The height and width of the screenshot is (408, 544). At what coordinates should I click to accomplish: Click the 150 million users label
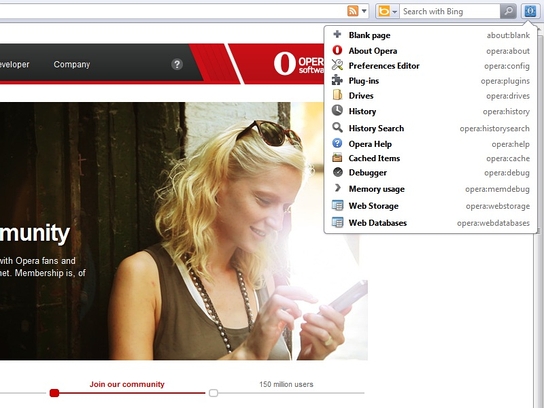click(286, 384)
